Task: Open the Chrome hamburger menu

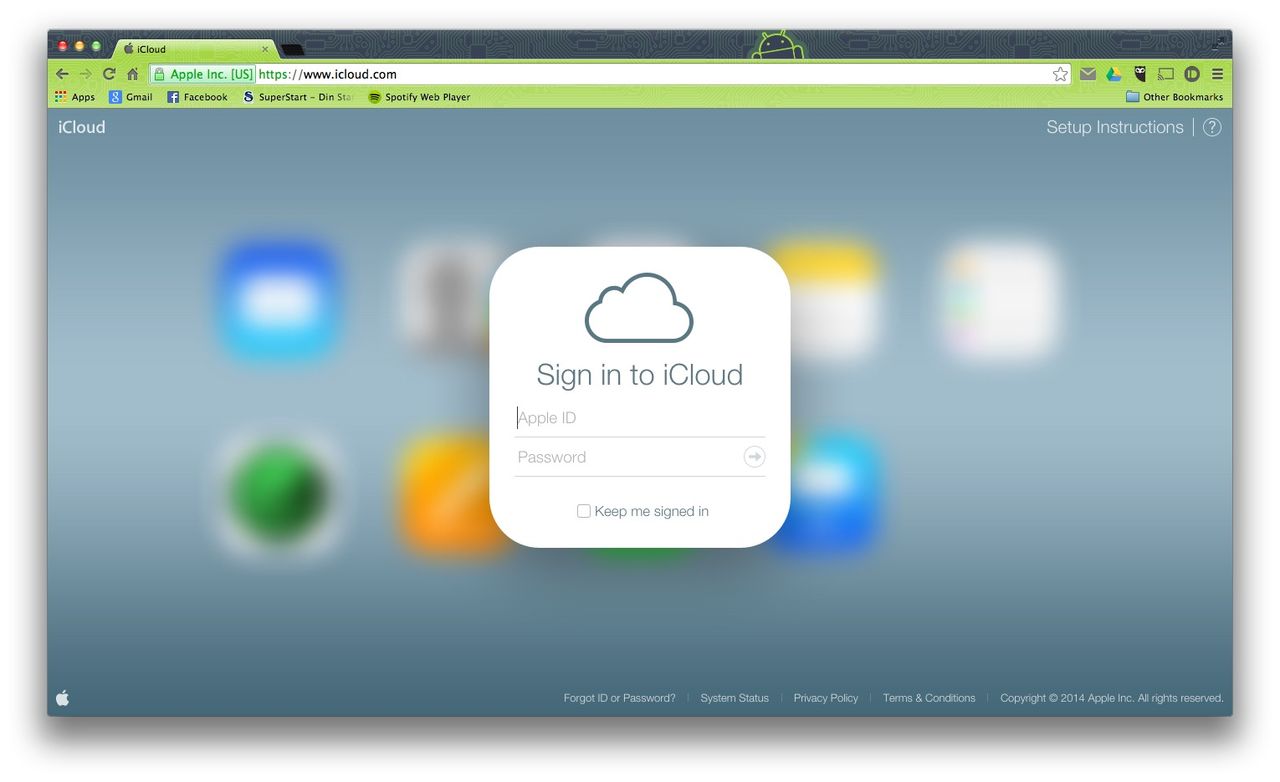Action: click(x=1217, y=74)
